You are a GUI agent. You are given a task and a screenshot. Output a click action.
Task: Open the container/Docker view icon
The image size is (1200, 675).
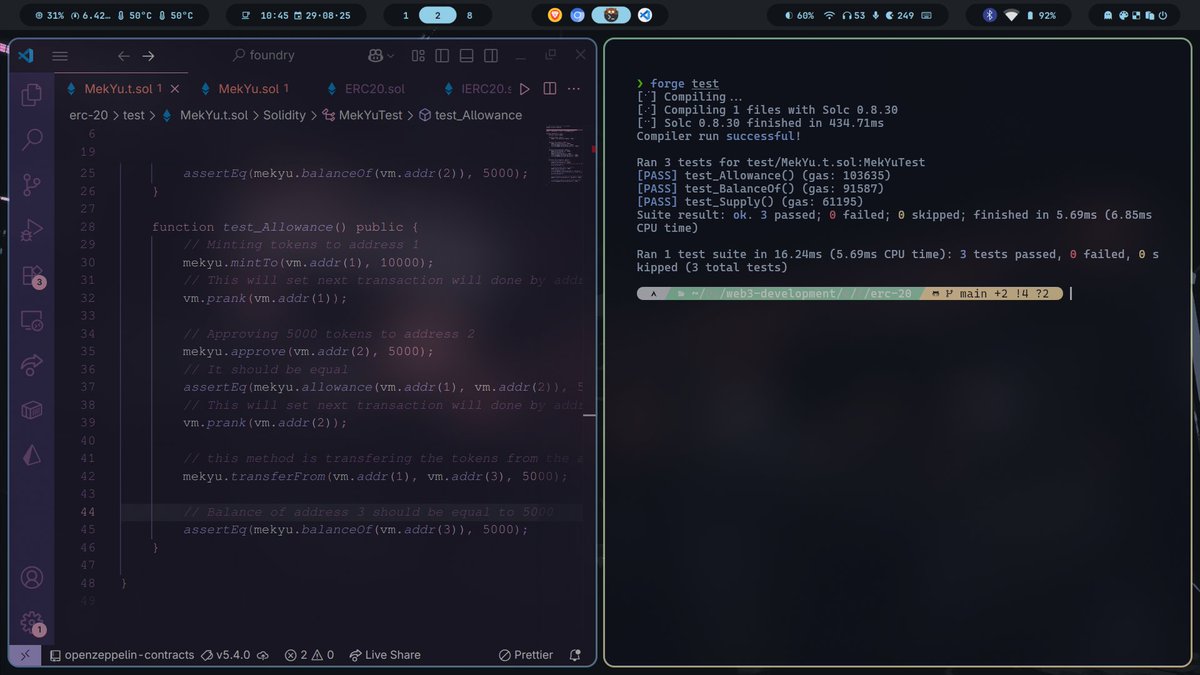pos(32,410)
